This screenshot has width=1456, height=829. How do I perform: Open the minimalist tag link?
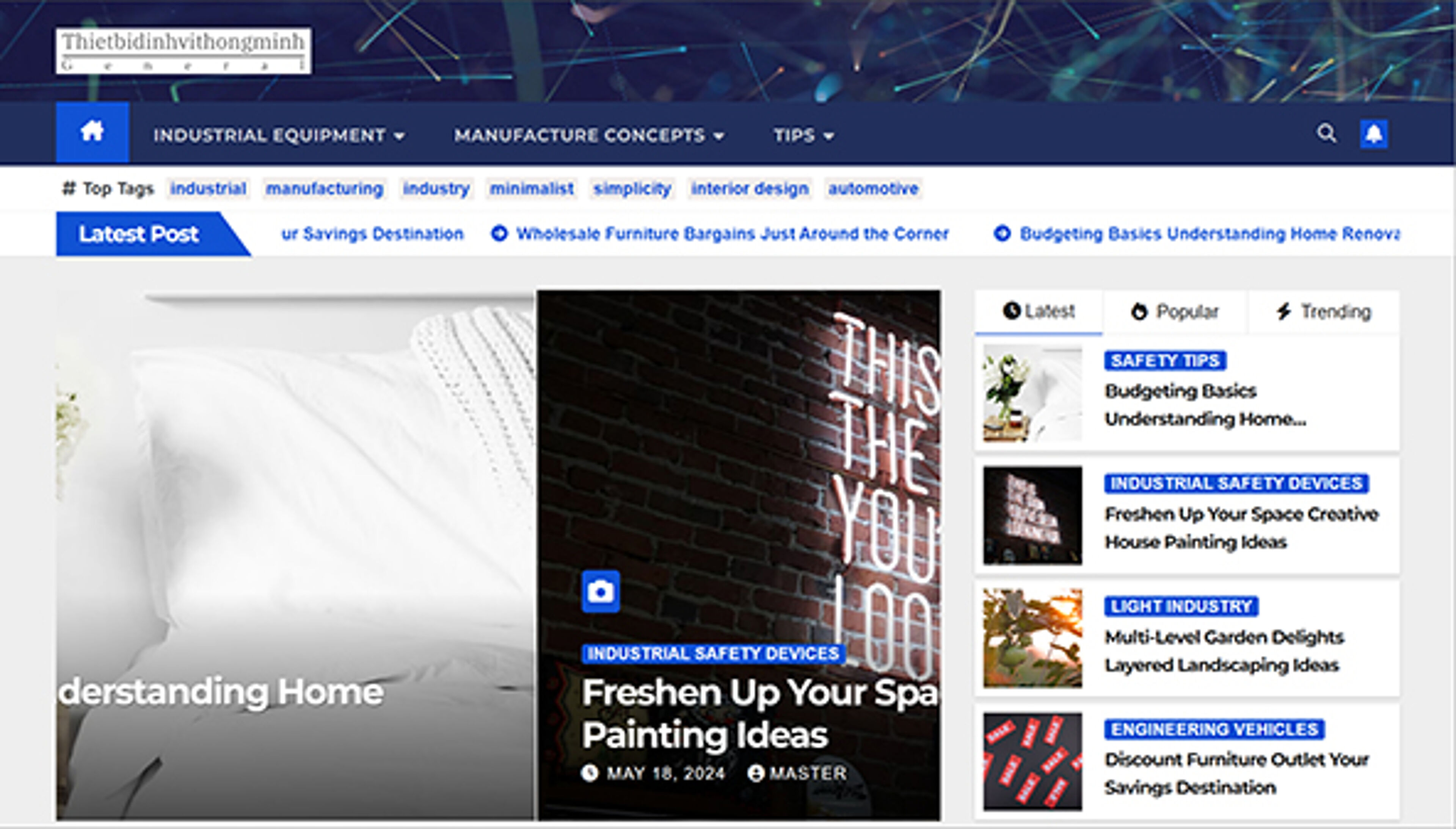[532, 188]
